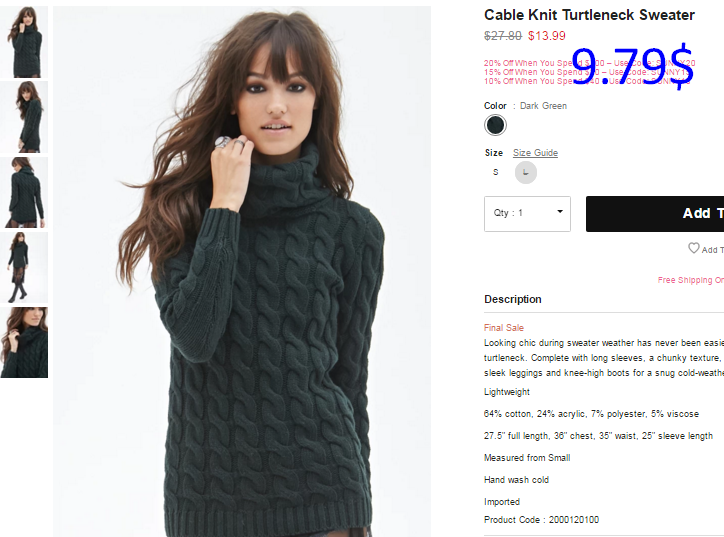
Task: View the fourth full-body thumbnail
Action: pos(24,268)
